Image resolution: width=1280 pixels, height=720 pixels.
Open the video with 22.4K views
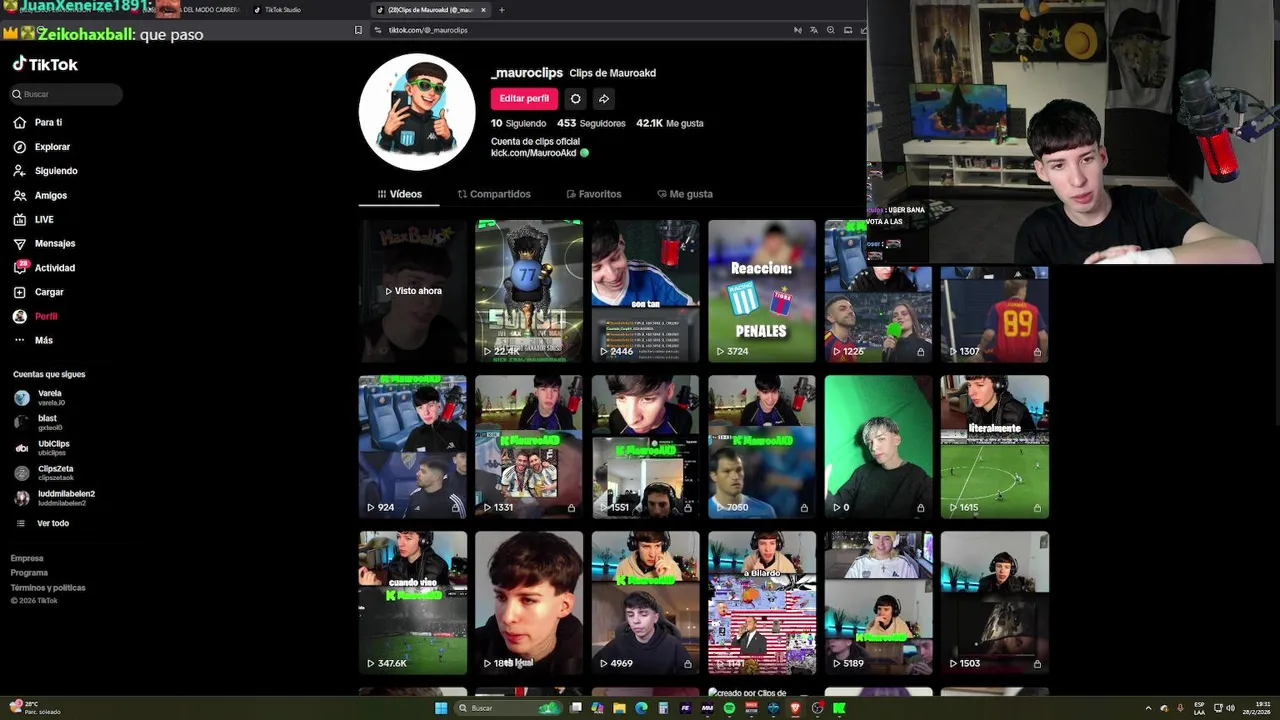click(529, 291)
